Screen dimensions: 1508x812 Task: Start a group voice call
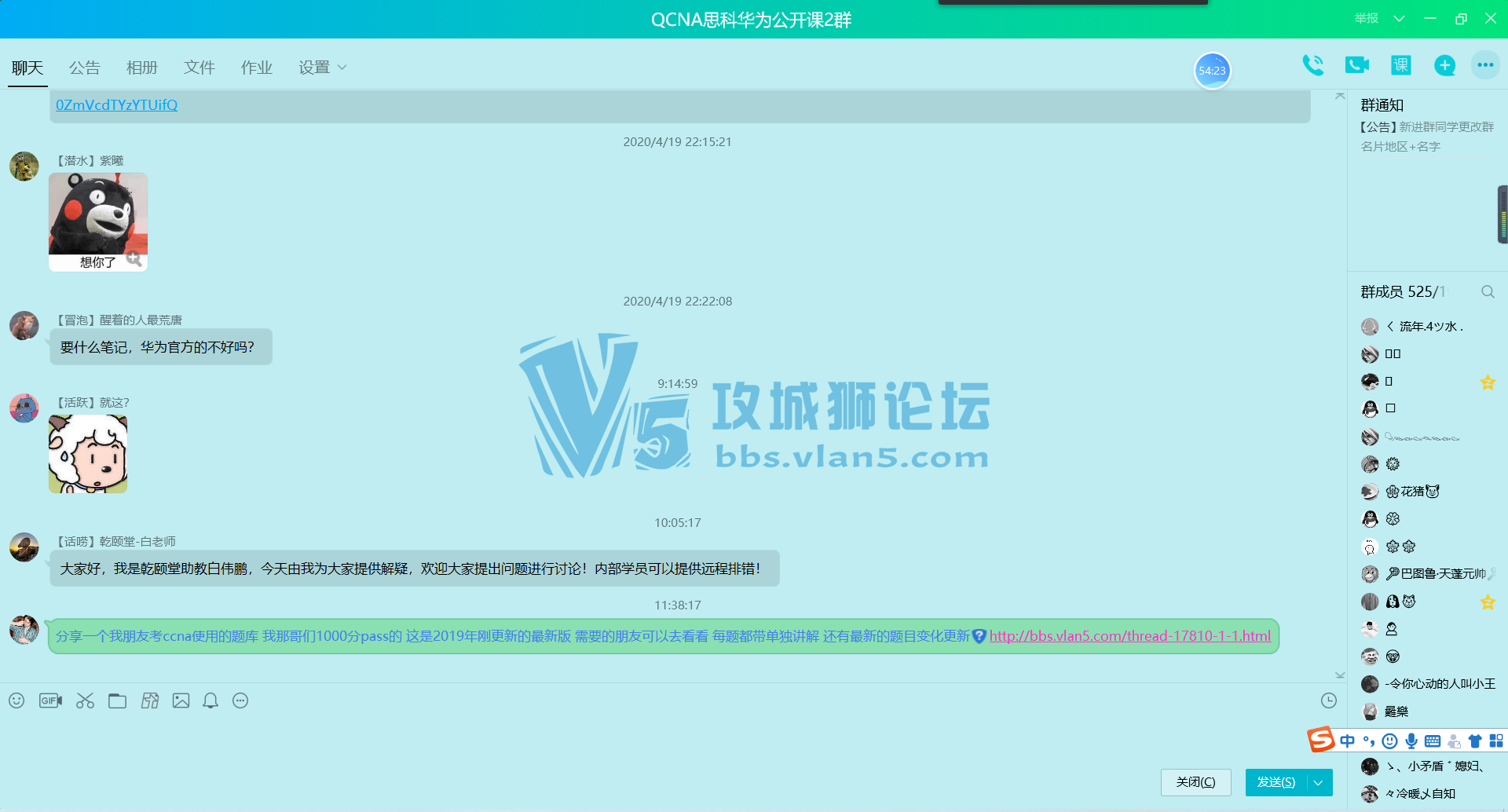click(x=1312, y=65)
